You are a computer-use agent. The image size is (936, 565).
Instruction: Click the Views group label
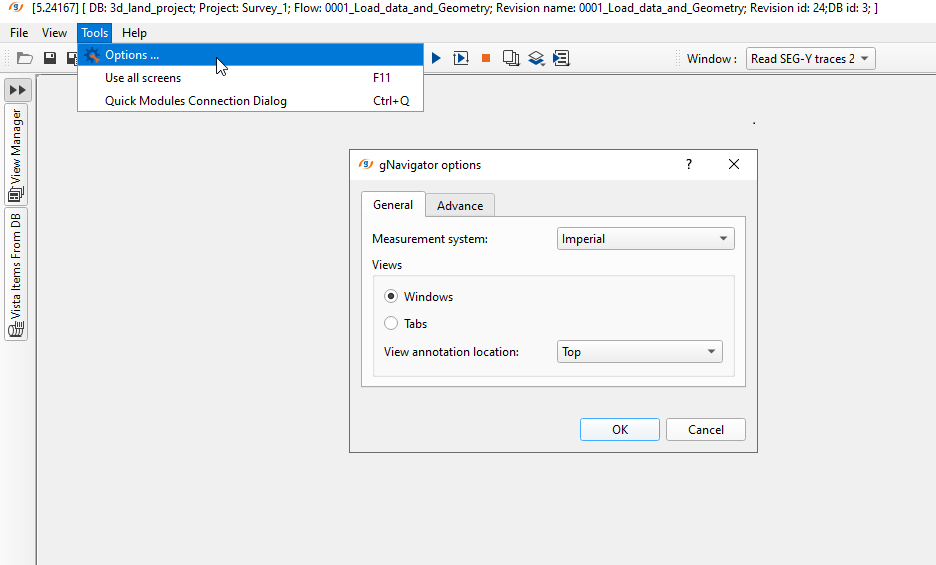pos(387,265)
